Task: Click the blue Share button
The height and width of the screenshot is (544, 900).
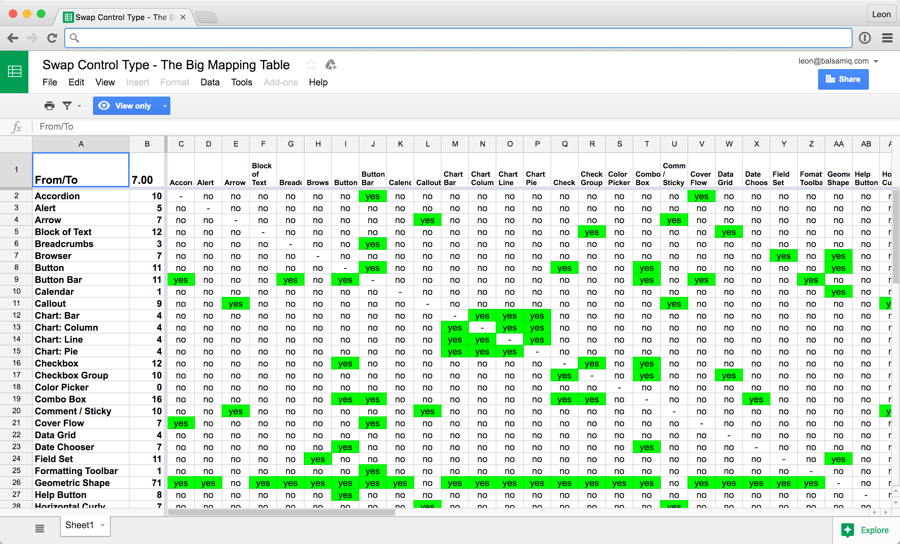Action: (x=843, y=79)
